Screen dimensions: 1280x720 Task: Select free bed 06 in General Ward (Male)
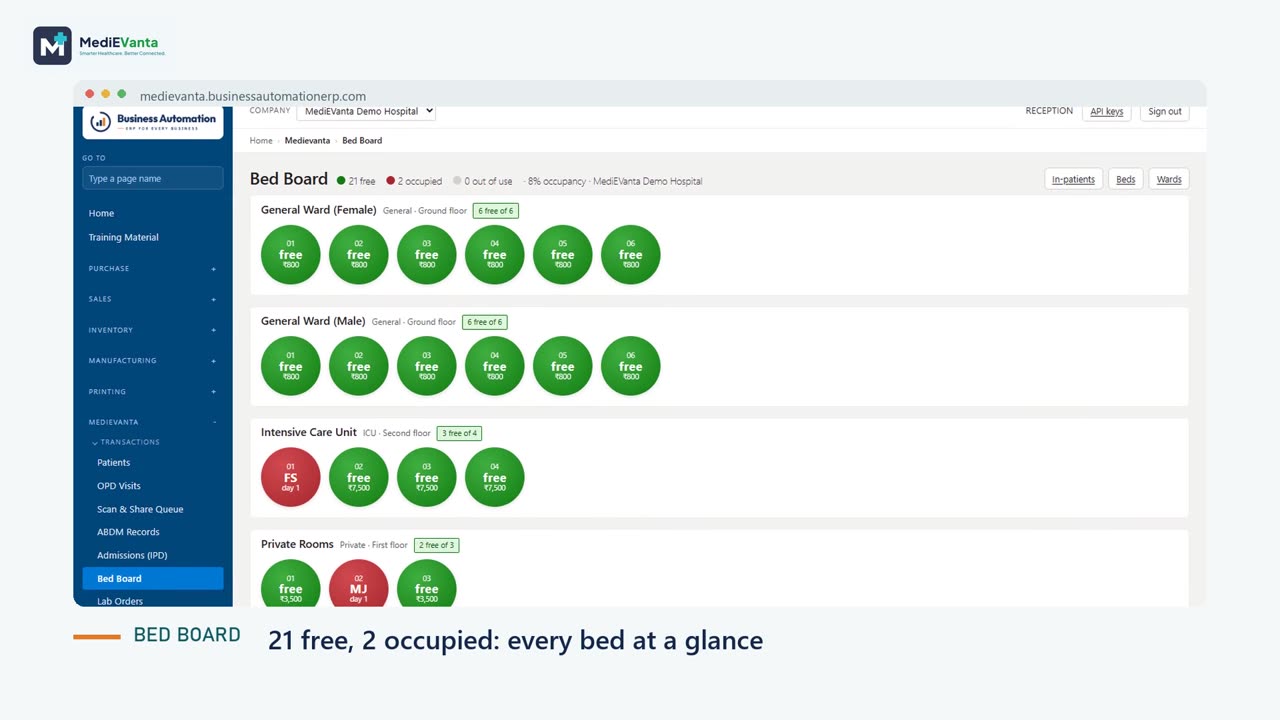(x=630, y=366)
